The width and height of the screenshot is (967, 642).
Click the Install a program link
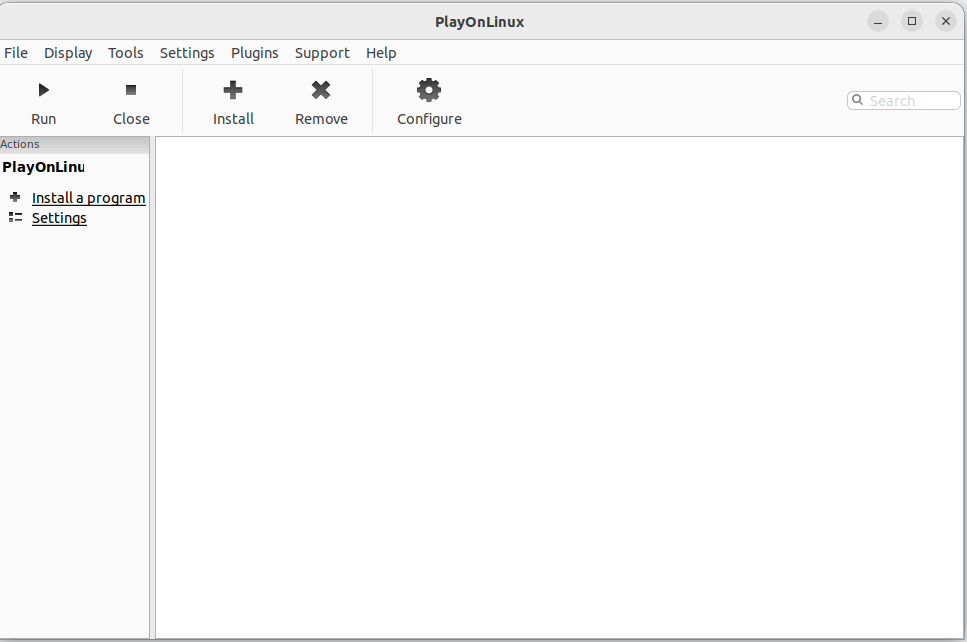click(89, 197)
